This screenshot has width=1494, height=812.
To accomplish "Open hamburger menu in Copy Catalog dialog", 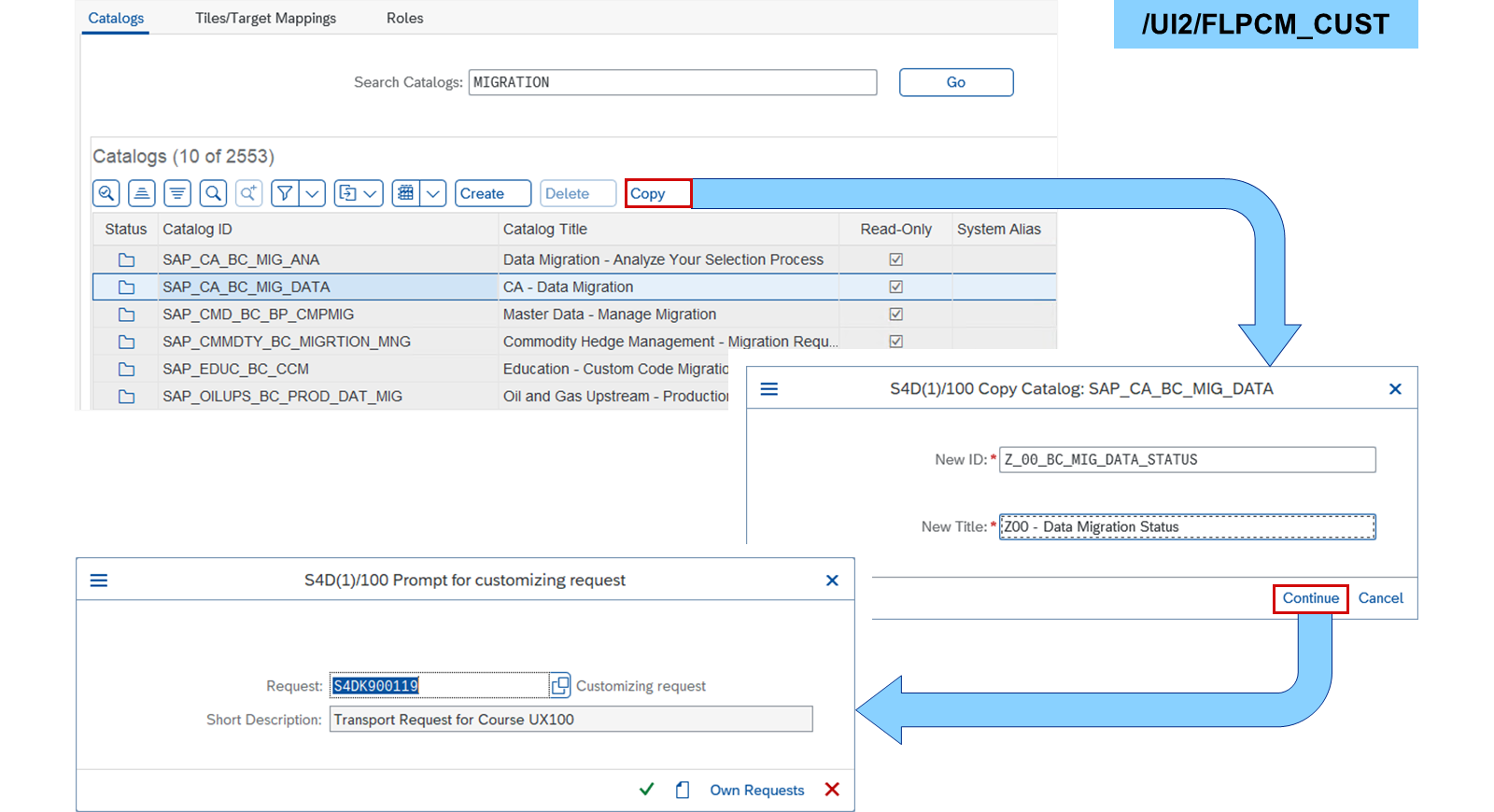I will [769, 389].
